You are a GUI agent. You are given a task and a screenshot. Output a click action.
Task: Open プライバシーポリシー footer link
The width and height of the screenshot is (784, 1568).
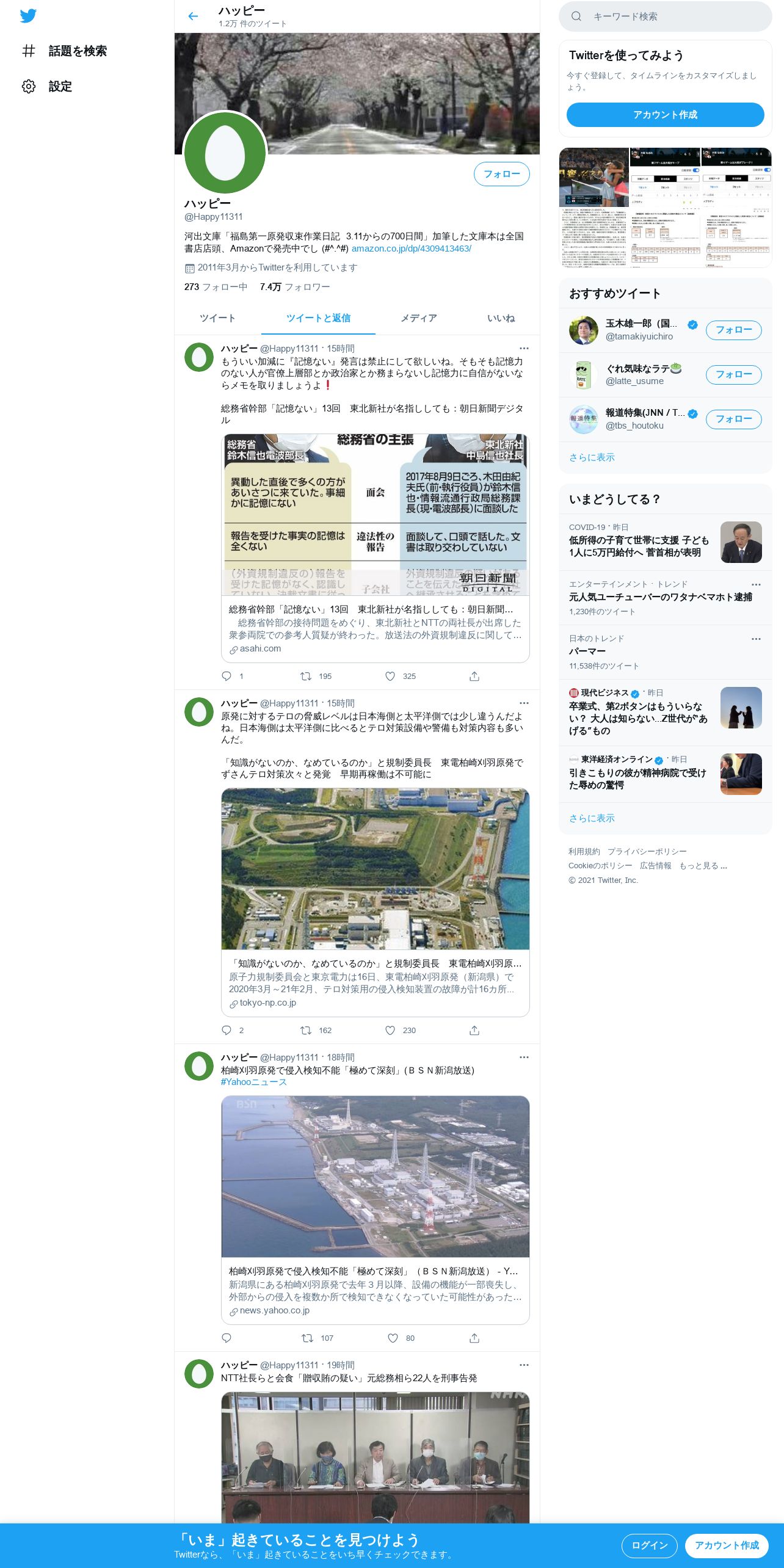click(647, 852)
